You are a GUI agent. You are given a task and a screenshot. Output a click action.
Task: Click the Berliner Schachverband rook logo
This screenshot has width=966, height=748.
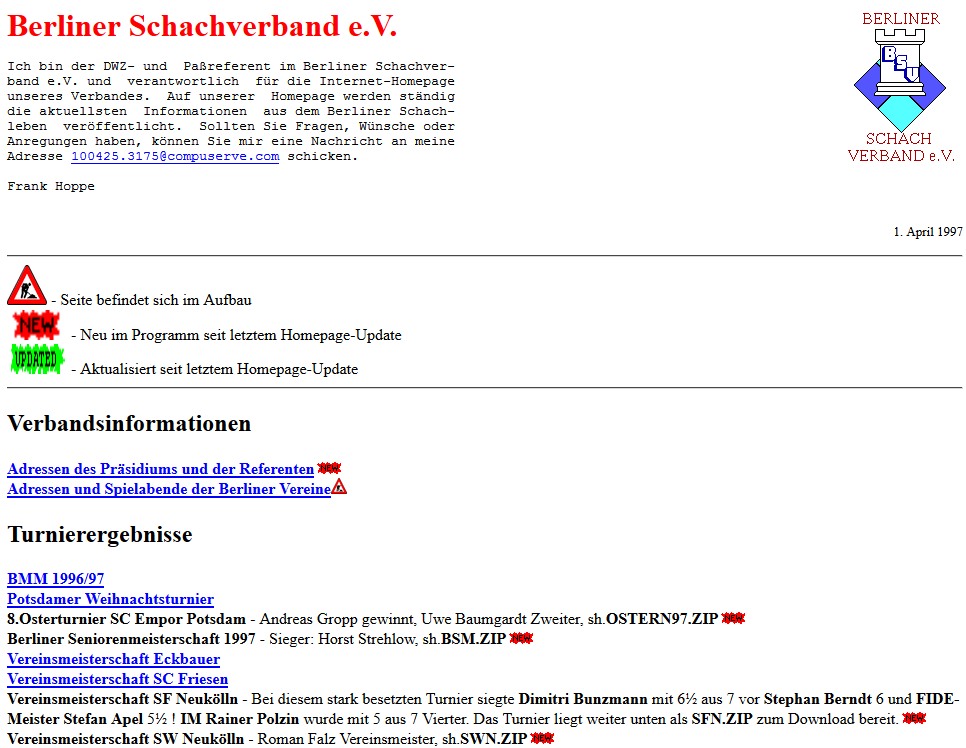(901, 87)
